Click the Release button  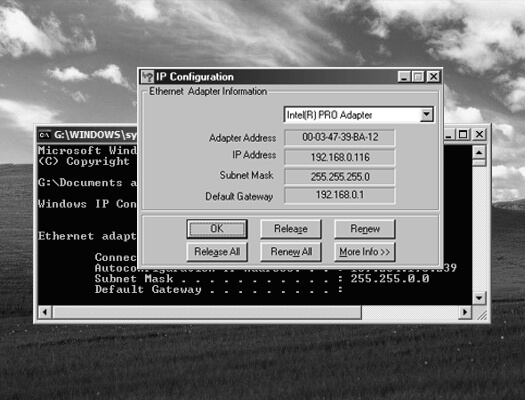point(291,229)
